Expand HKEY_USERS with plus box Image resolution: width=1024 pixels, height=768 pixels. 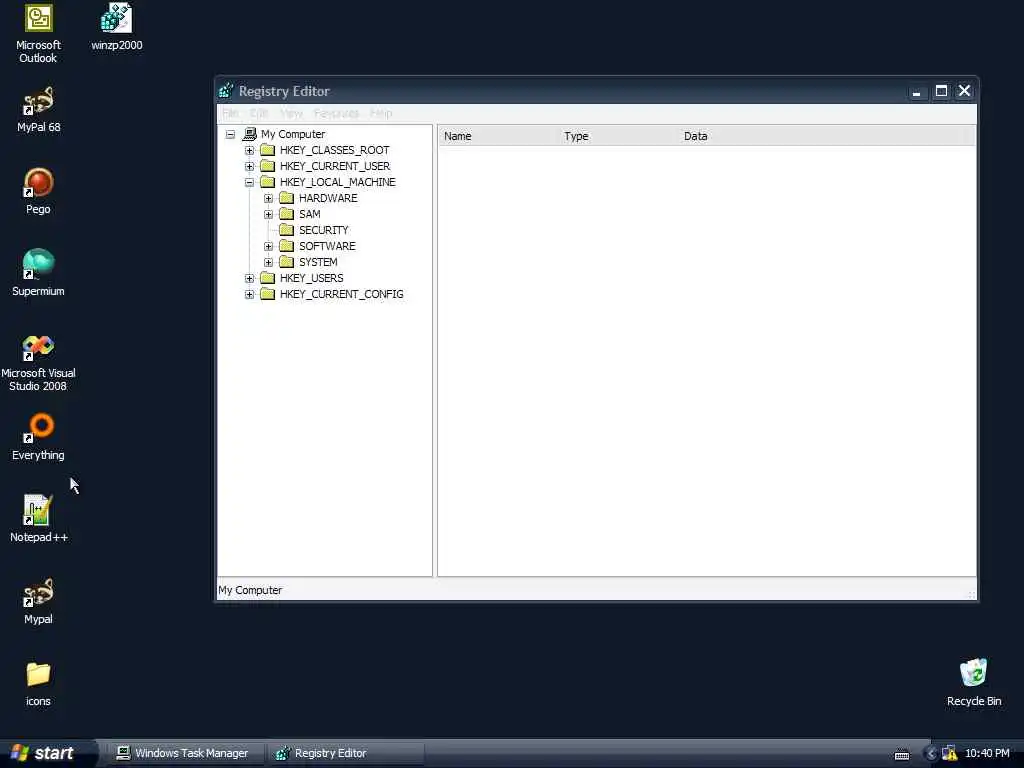click(x=249, y=278)
